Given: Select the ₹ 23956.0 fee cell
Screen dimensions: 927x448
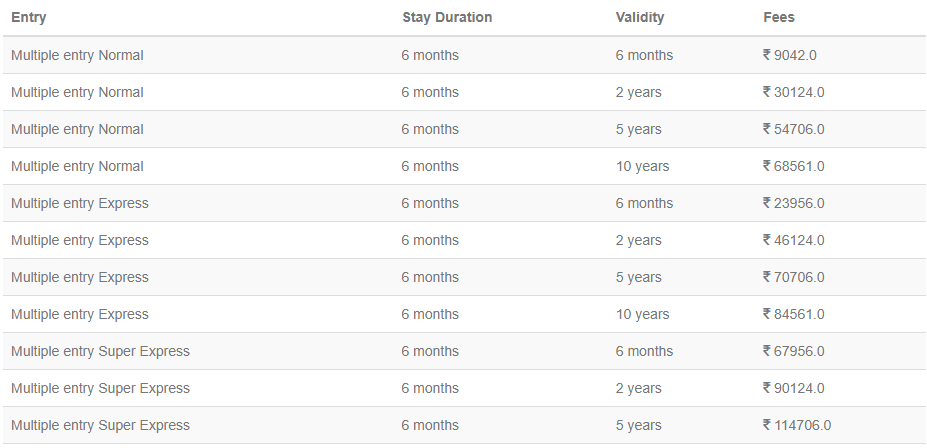Looking at the screenshot, I should [793, 204].
